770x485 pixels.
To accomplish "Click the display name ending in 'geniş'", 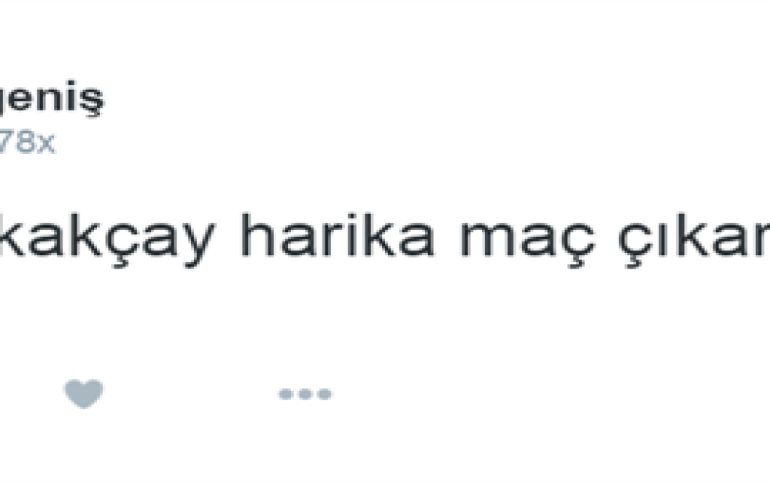I will [52, 99].
